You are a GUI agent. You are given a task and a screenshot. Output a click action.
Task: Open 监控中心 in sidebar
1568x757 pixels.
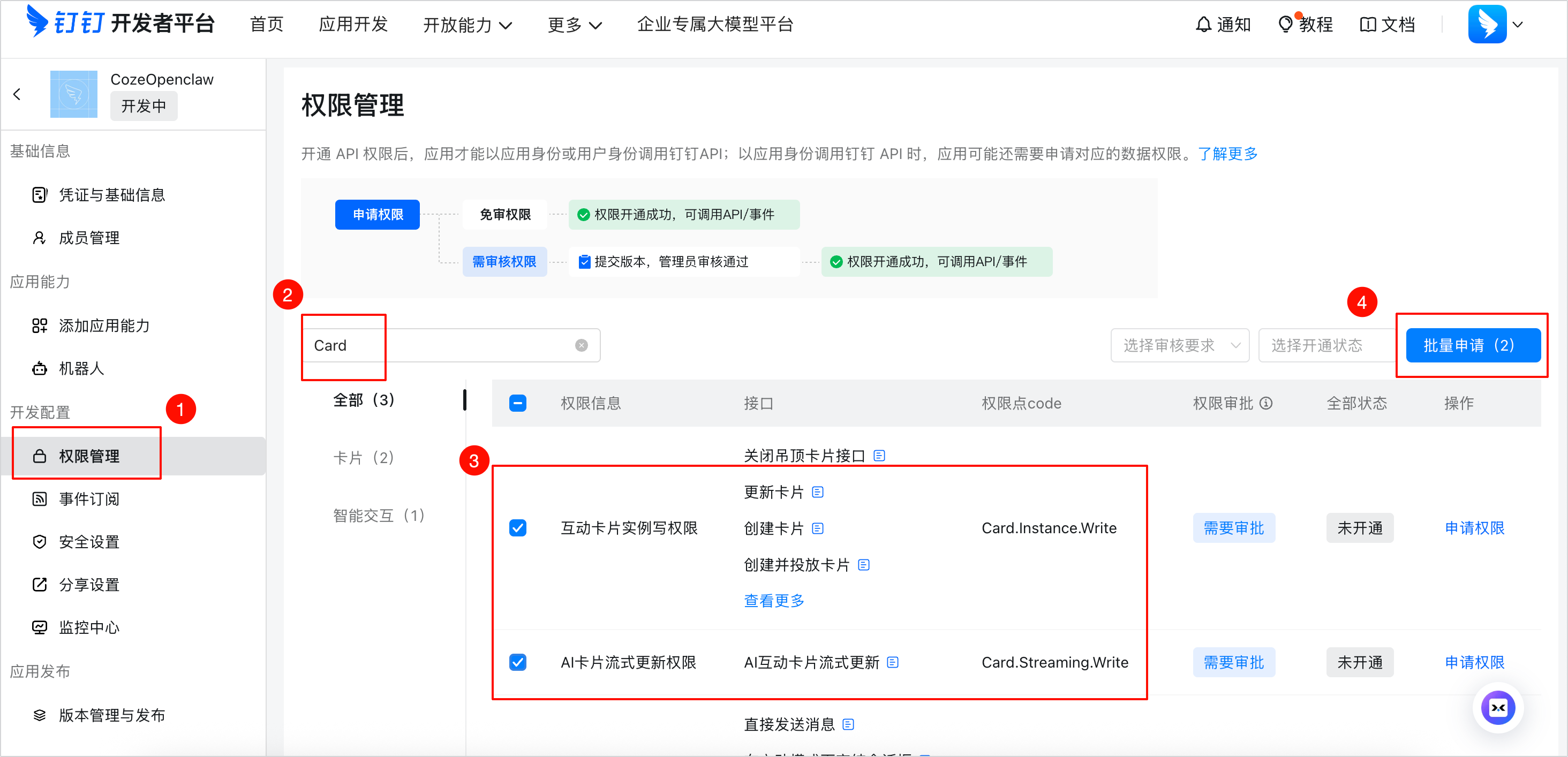(x=88, y=627)
